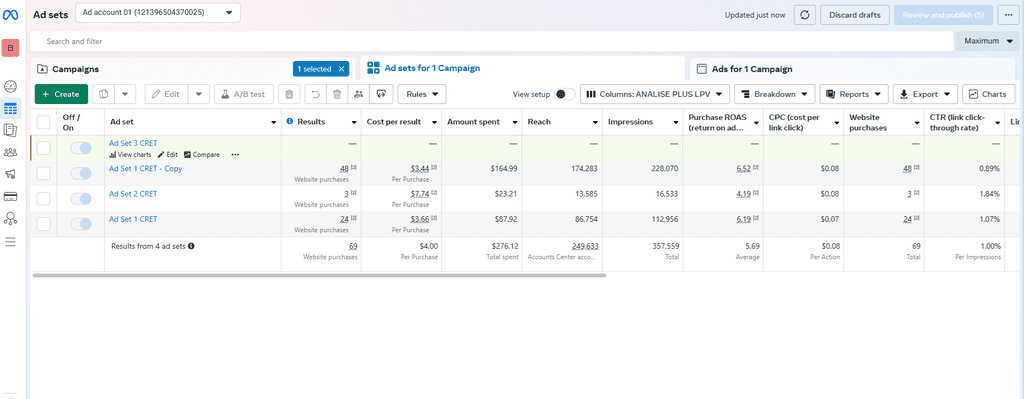Check the box for Ad Set 1 CRET - Copy

(43, 173)
